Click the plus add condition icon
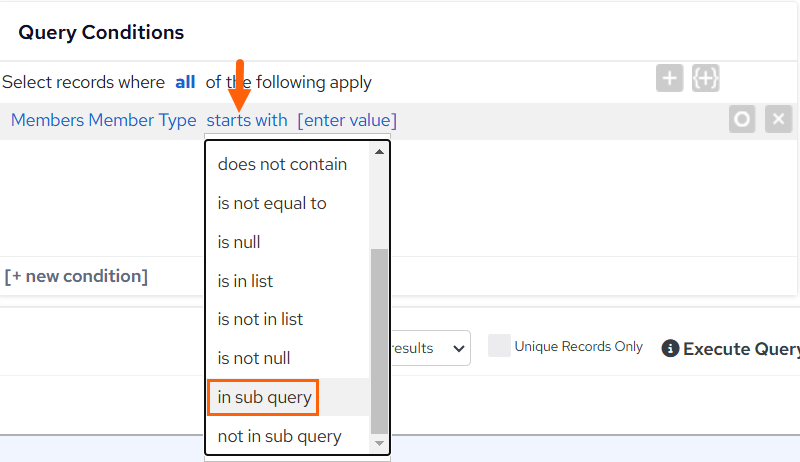Screen dimensions: 800x462 coord(669,79)
